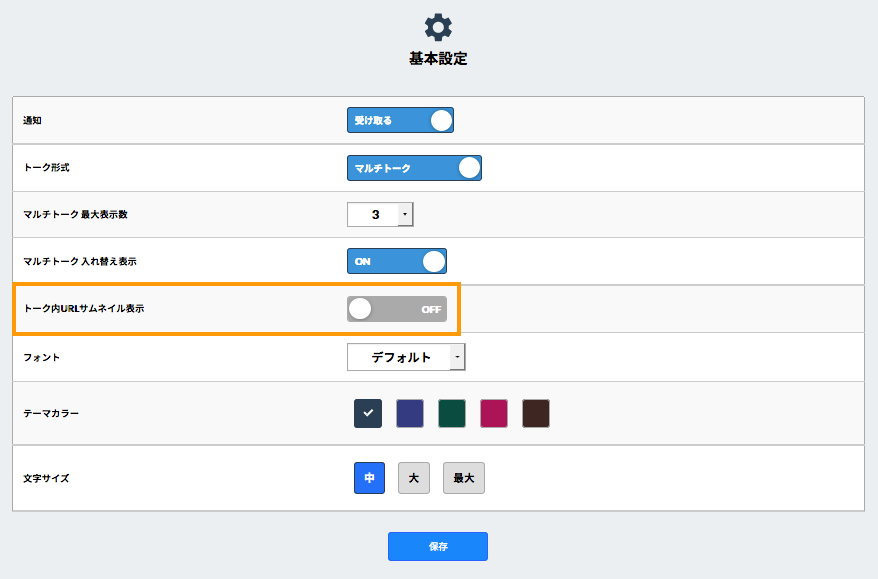
Task: Choose the indigo blue theme color
Action: tap(410, 413)
